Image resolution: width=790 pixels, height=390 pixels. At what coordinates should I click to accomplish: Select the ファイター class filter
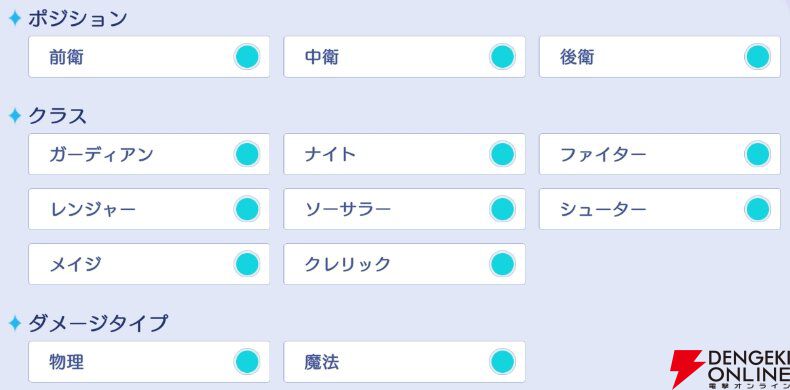660,154
